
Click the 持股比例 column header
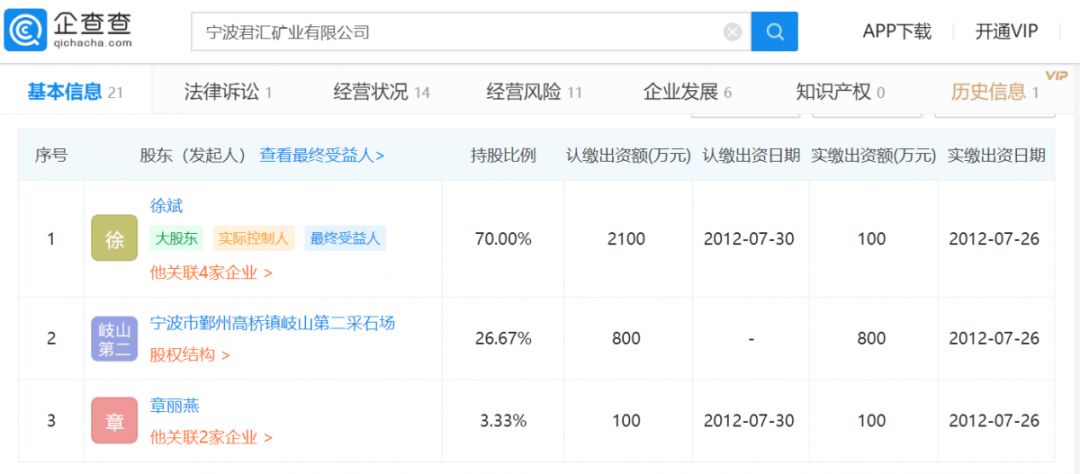coord(503,156)
